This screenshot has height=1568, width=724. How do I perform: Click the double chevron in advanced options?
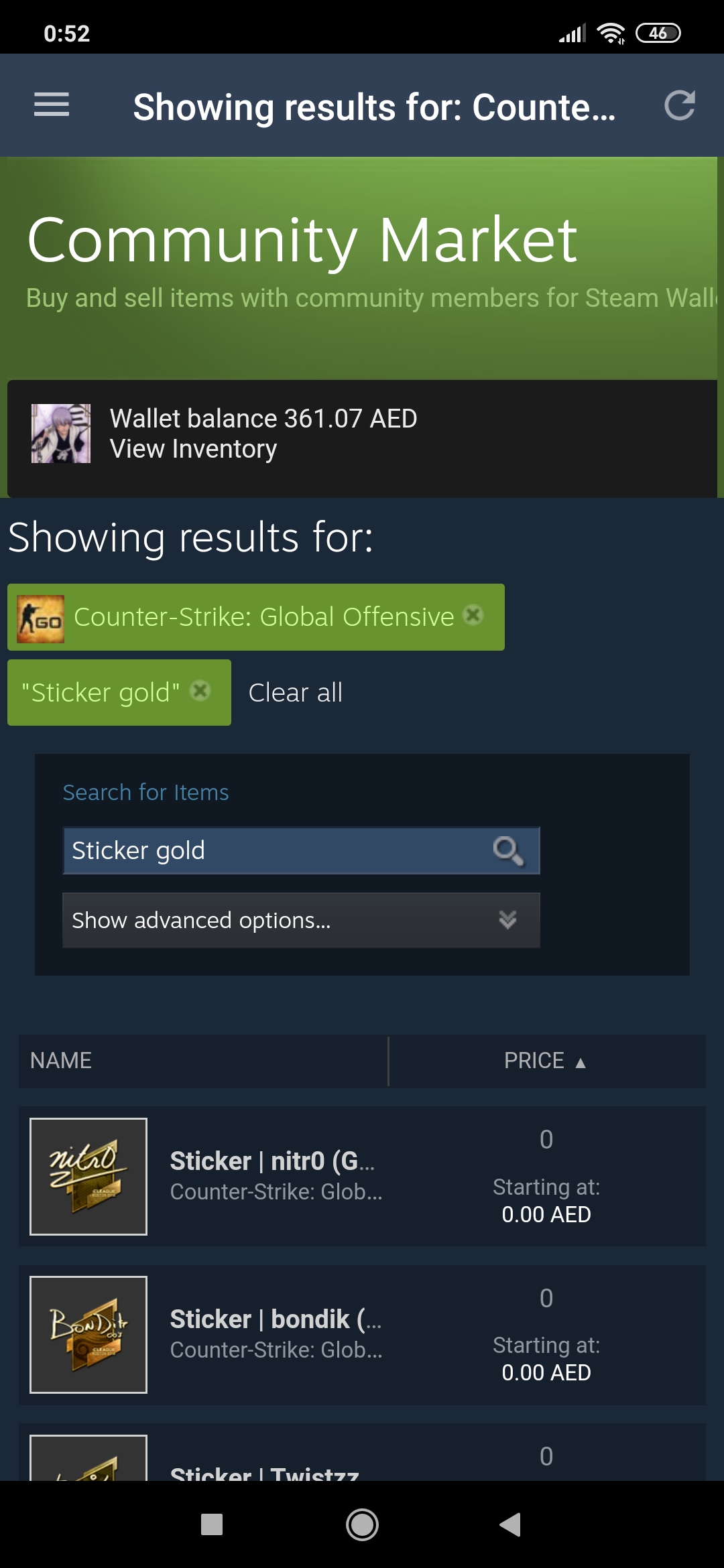pos(507,919)
